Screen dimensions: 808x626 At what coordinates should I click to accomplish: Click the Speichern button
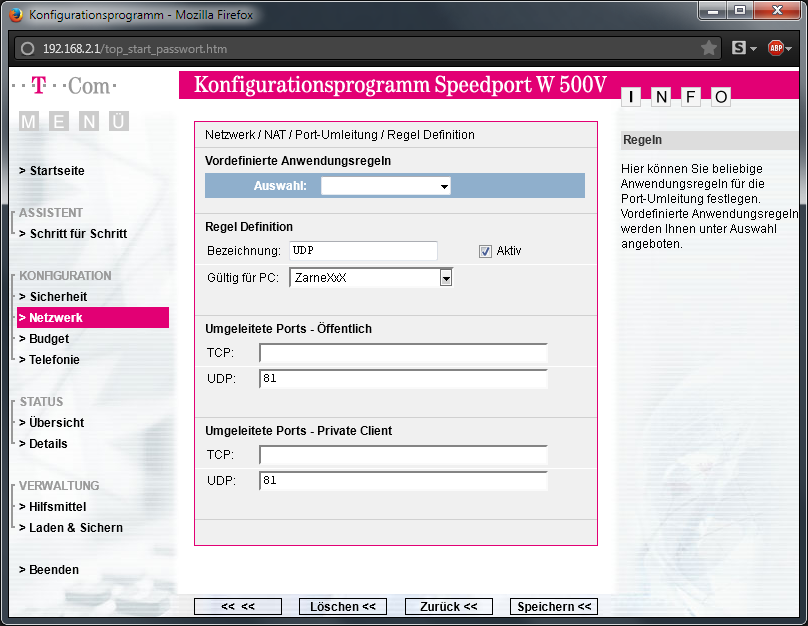554,606
